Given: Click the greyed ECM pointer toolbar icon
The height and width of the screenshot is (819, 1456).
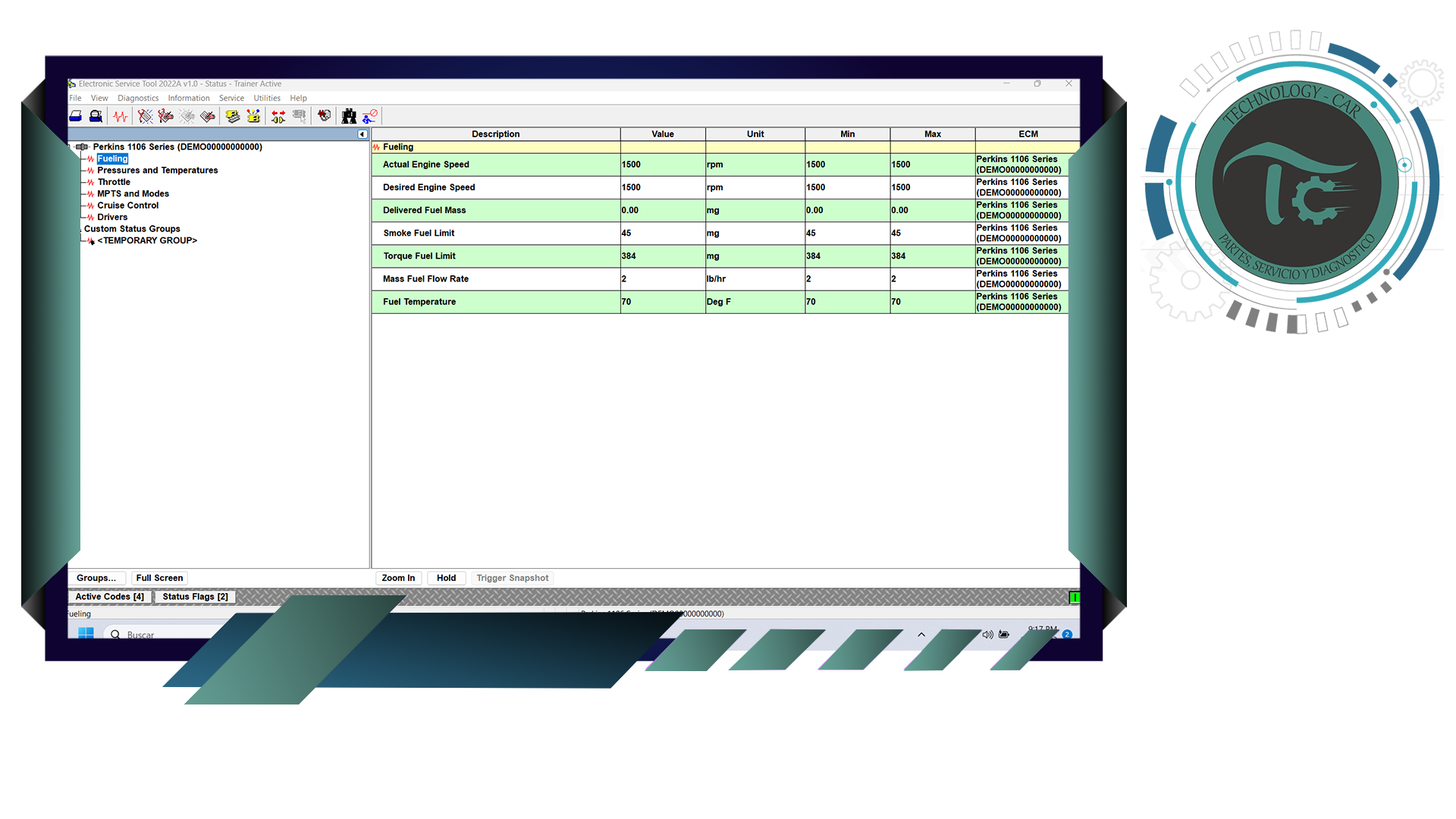Looking at the screenshot, I should pyautogui.click(x=300, y=116).
